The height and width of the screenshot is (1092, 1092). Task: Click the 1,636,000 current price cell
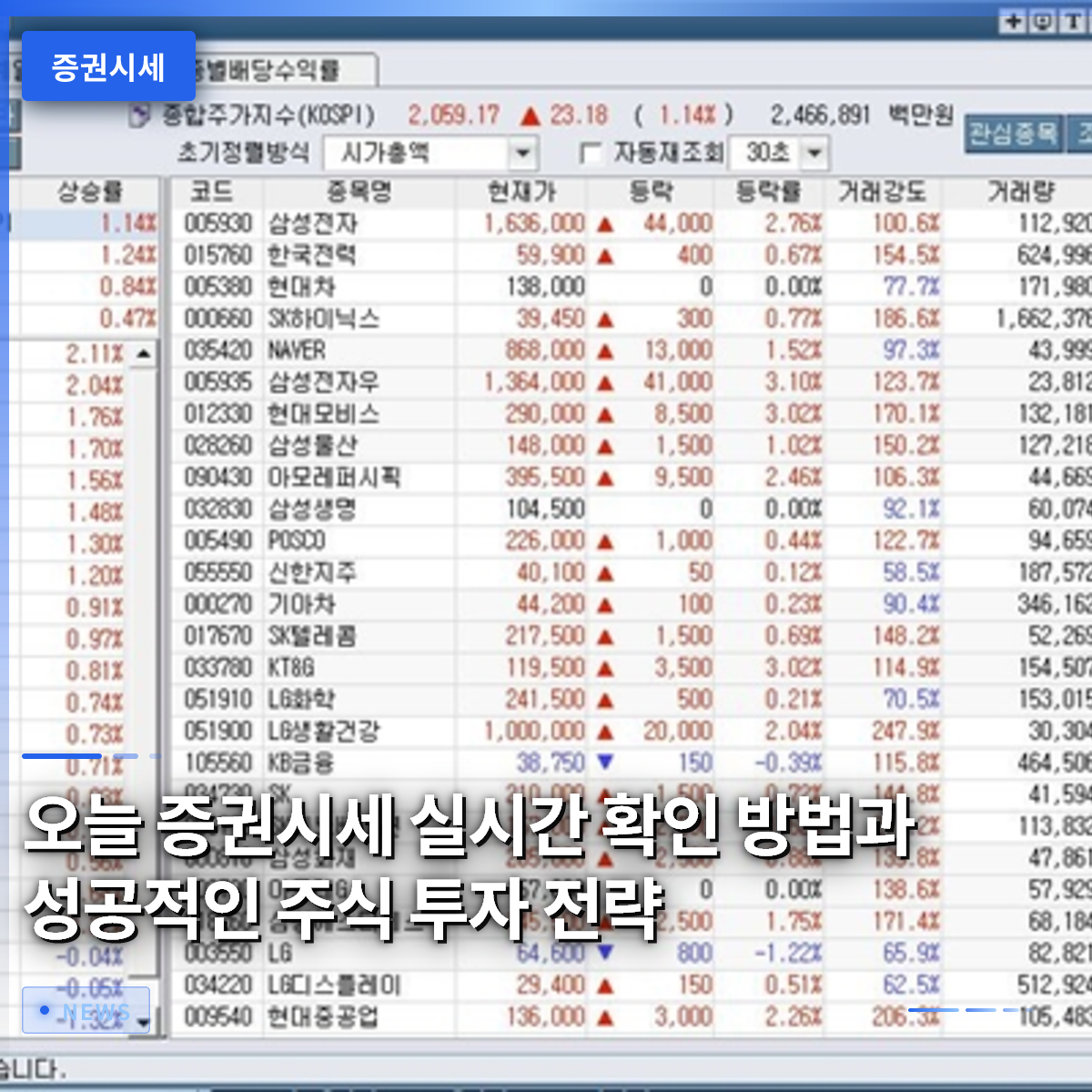[534, 224]
